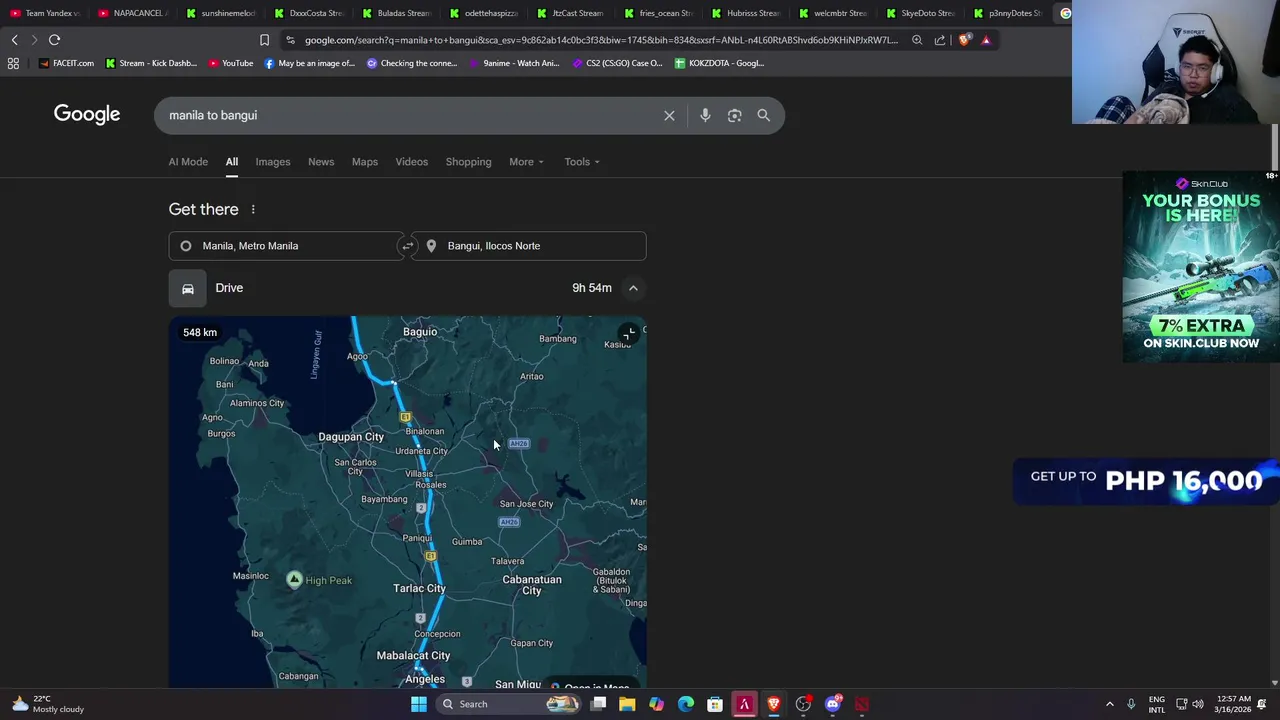Swap origin and destination with the arrows icon

pos(407,246)
